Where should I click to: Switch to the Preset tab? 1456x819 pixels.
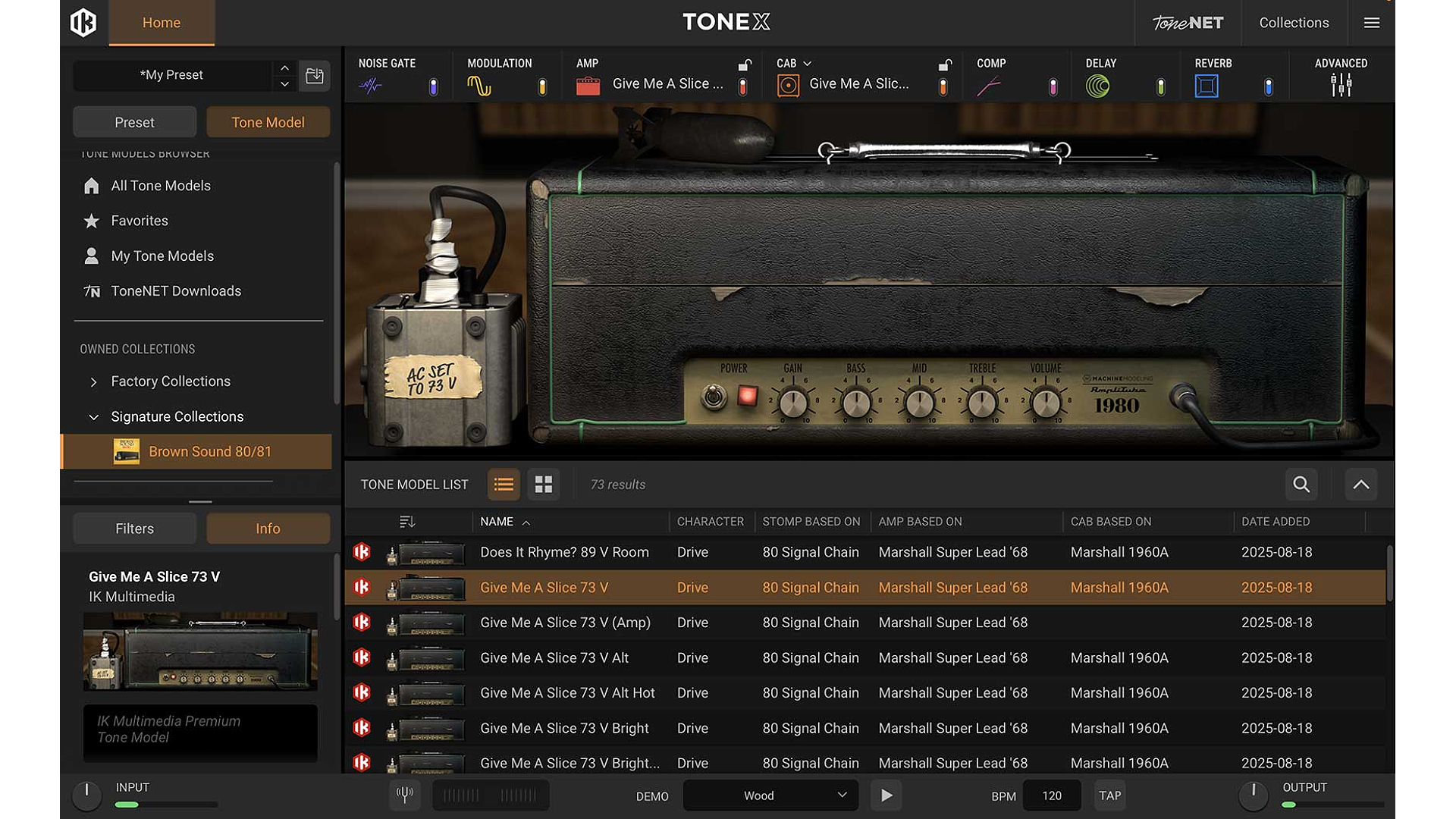tap(134, 122)
